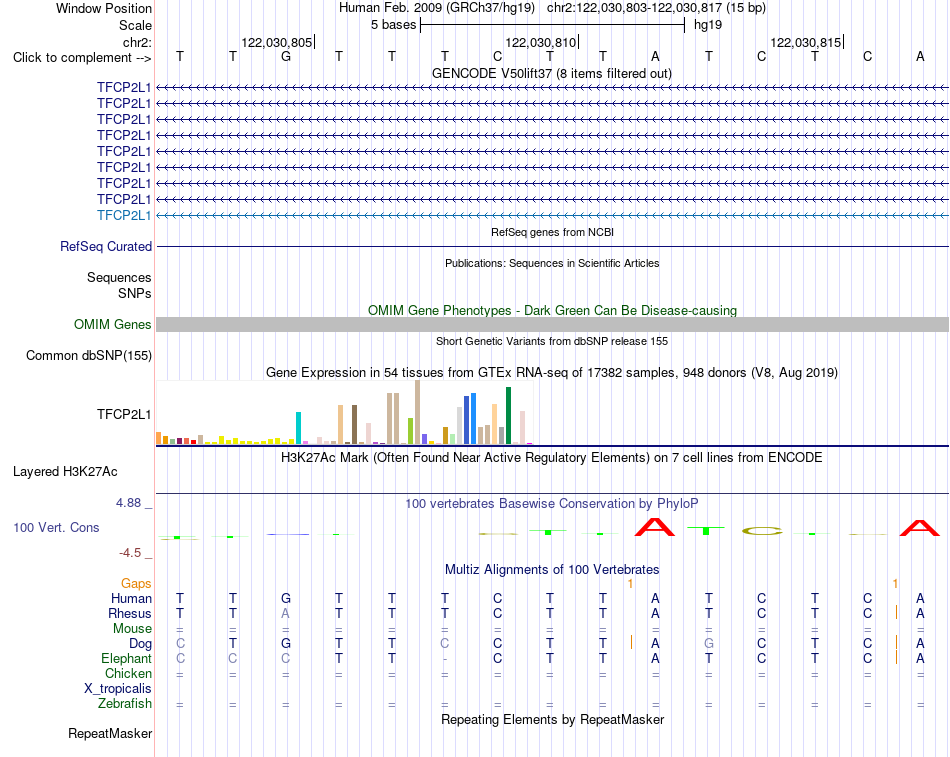Click the '100 Vert. Cons' track label
950x757 pixels.
coord(56,528)
